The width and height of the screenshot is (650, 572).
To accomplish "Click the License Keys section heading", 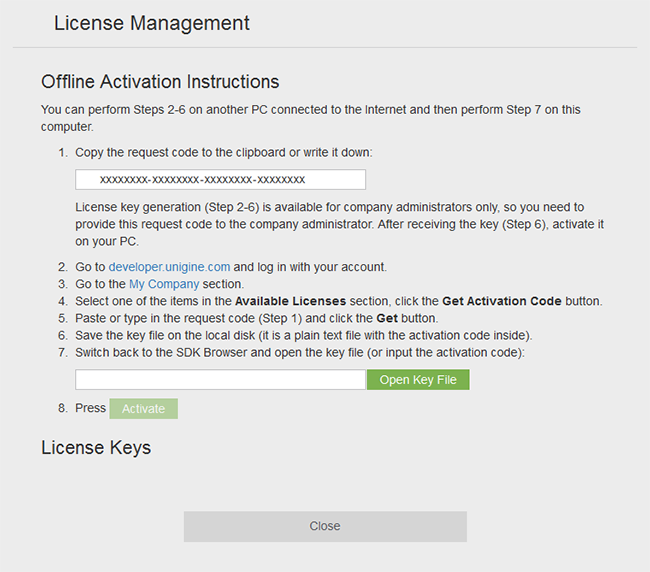I will click(96, 447).
